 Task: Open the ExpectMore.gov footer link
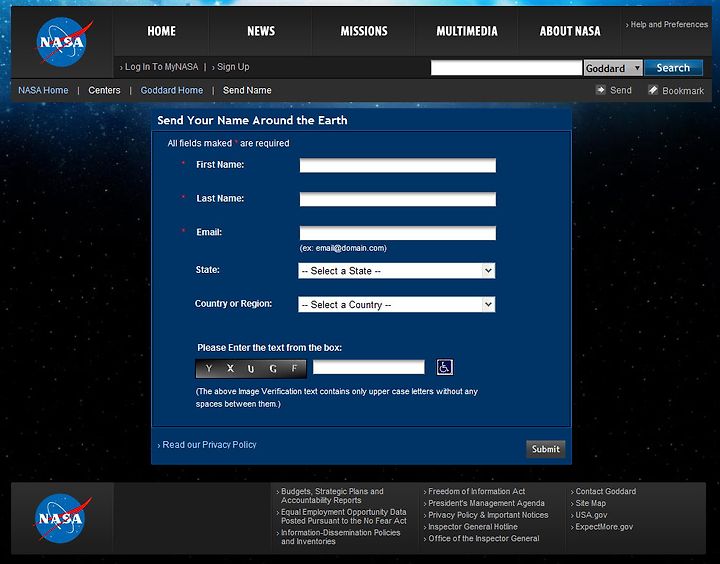602,527
